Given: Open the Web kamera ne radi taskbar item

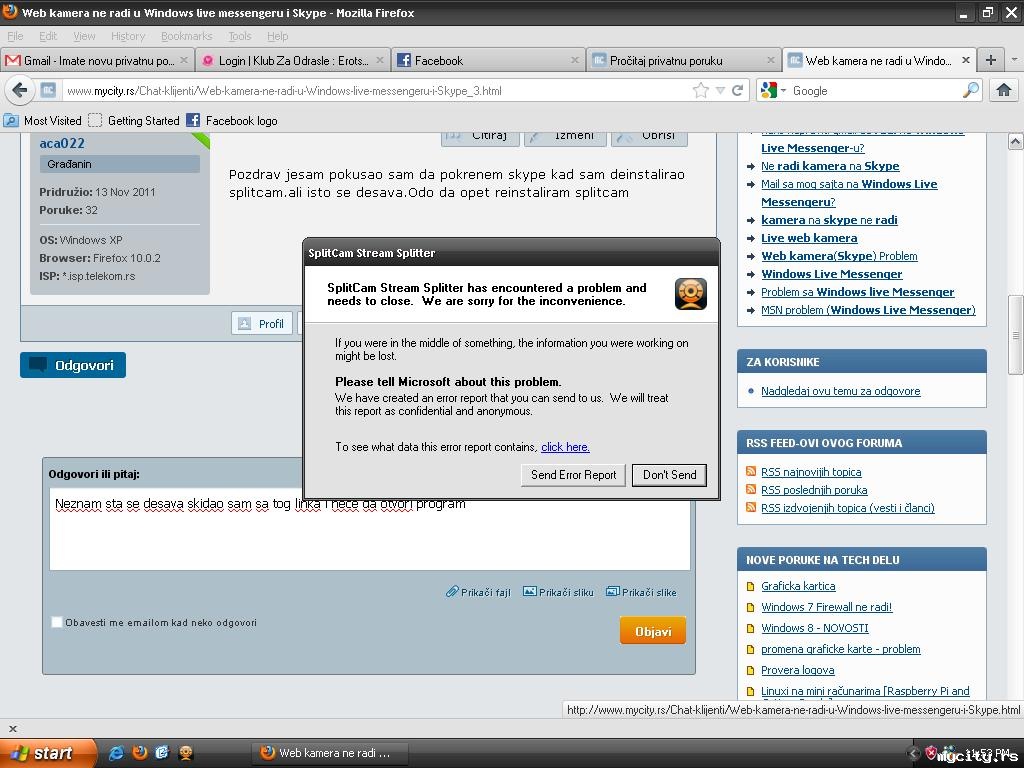Looking at the screenshot, I should [330, 753].
